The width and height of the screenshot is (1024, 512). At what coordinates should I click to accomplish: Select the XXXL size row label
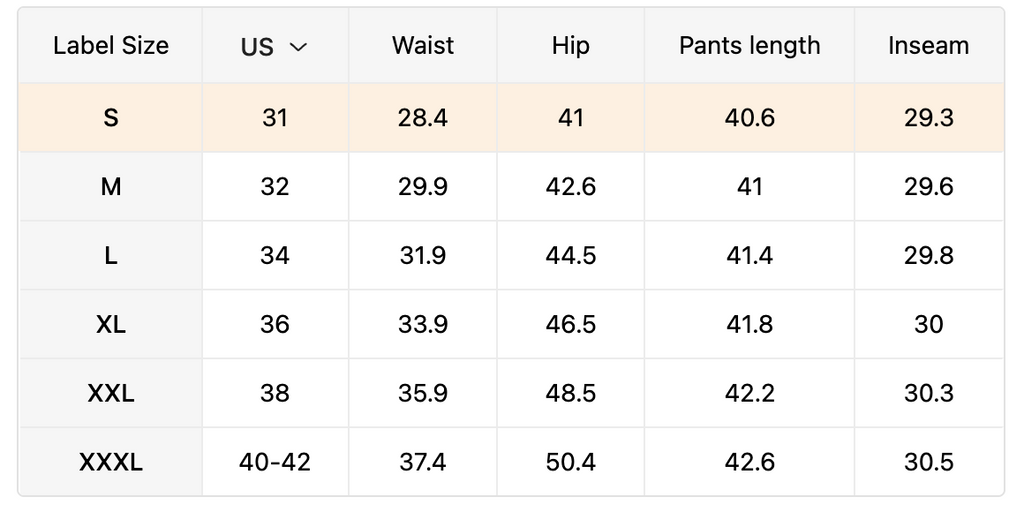pyautogui.click(x=111, y=463)
